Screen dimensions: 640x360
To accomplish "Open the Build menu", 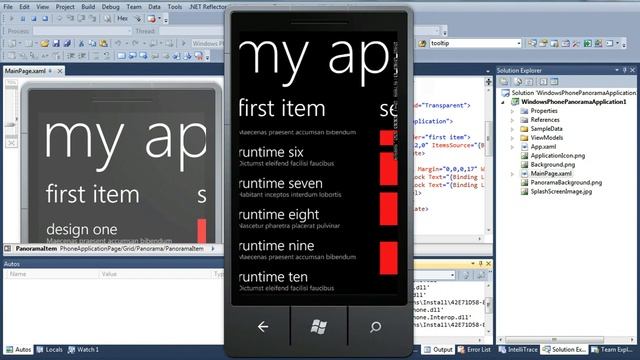I will [88, 7].
